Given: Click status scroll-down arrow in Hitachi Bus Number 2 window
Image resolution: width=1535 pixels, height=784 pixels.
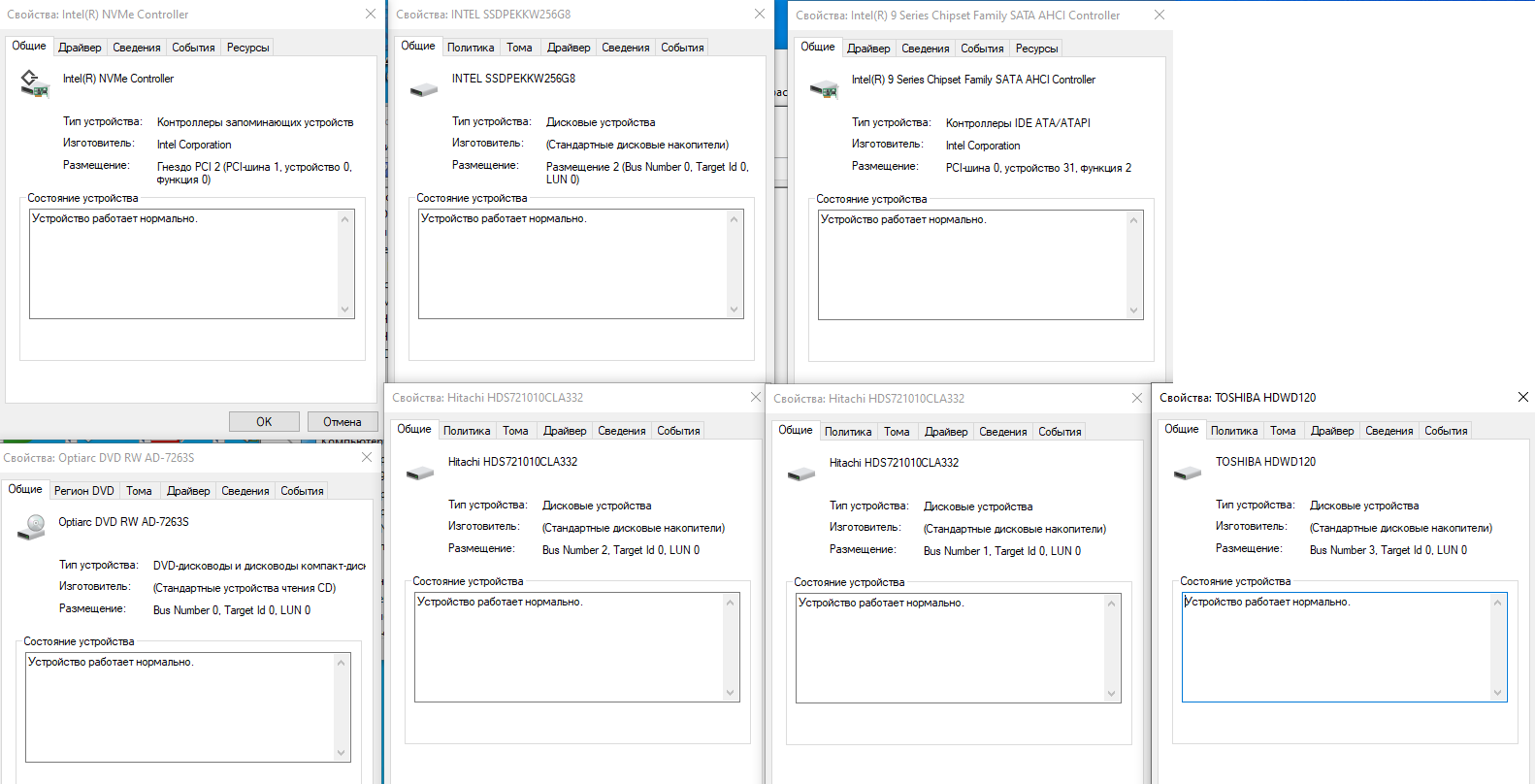Looking at the screenshot, I should click(x=730, y=693).
